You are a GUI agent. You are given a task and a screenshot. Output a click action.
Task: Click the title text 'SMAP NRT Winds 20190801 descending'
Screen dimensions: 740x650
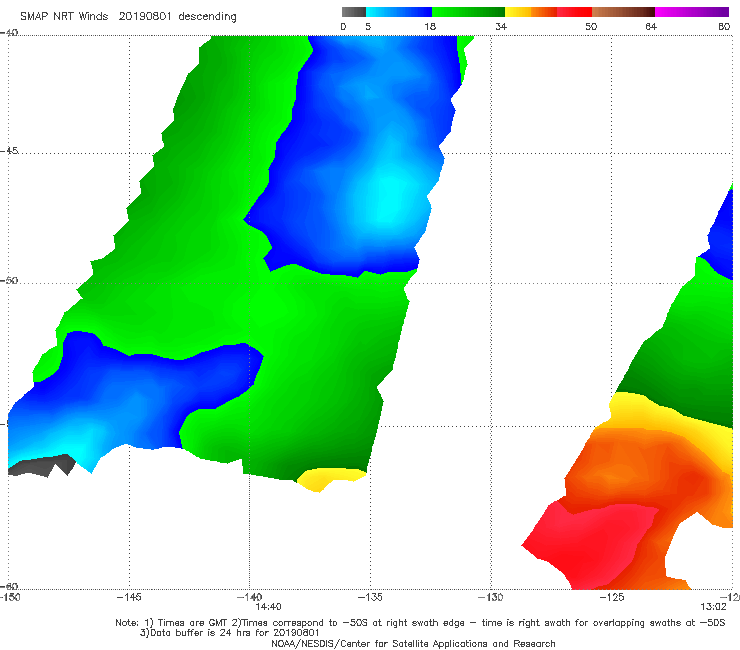point(128,16)
